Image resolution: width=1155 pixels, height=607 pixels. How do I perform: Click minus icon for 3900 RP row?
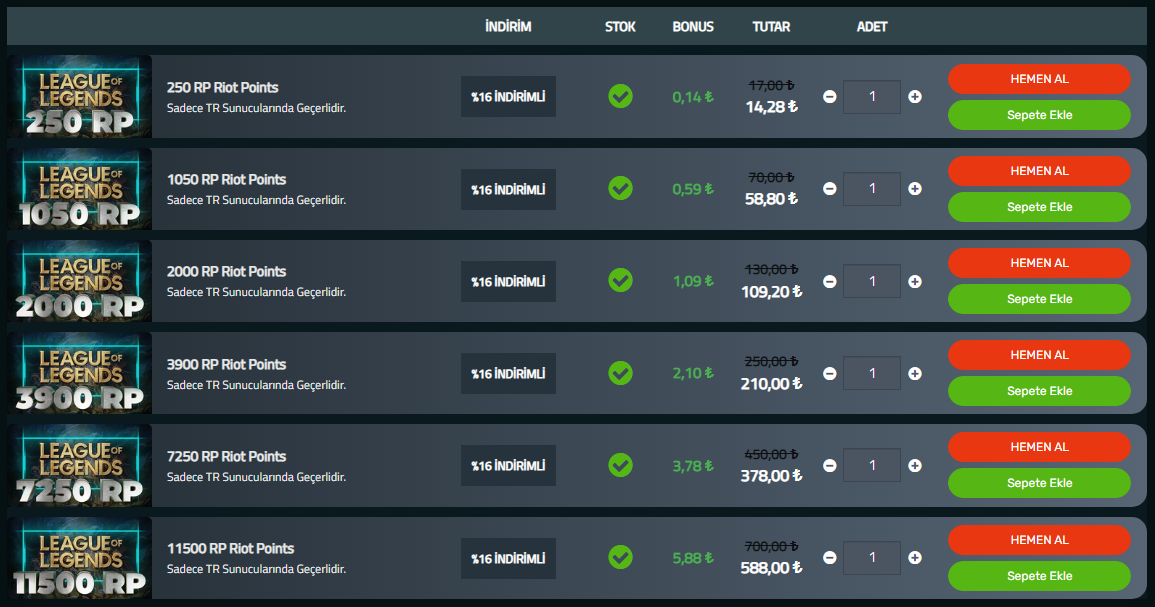829,373
